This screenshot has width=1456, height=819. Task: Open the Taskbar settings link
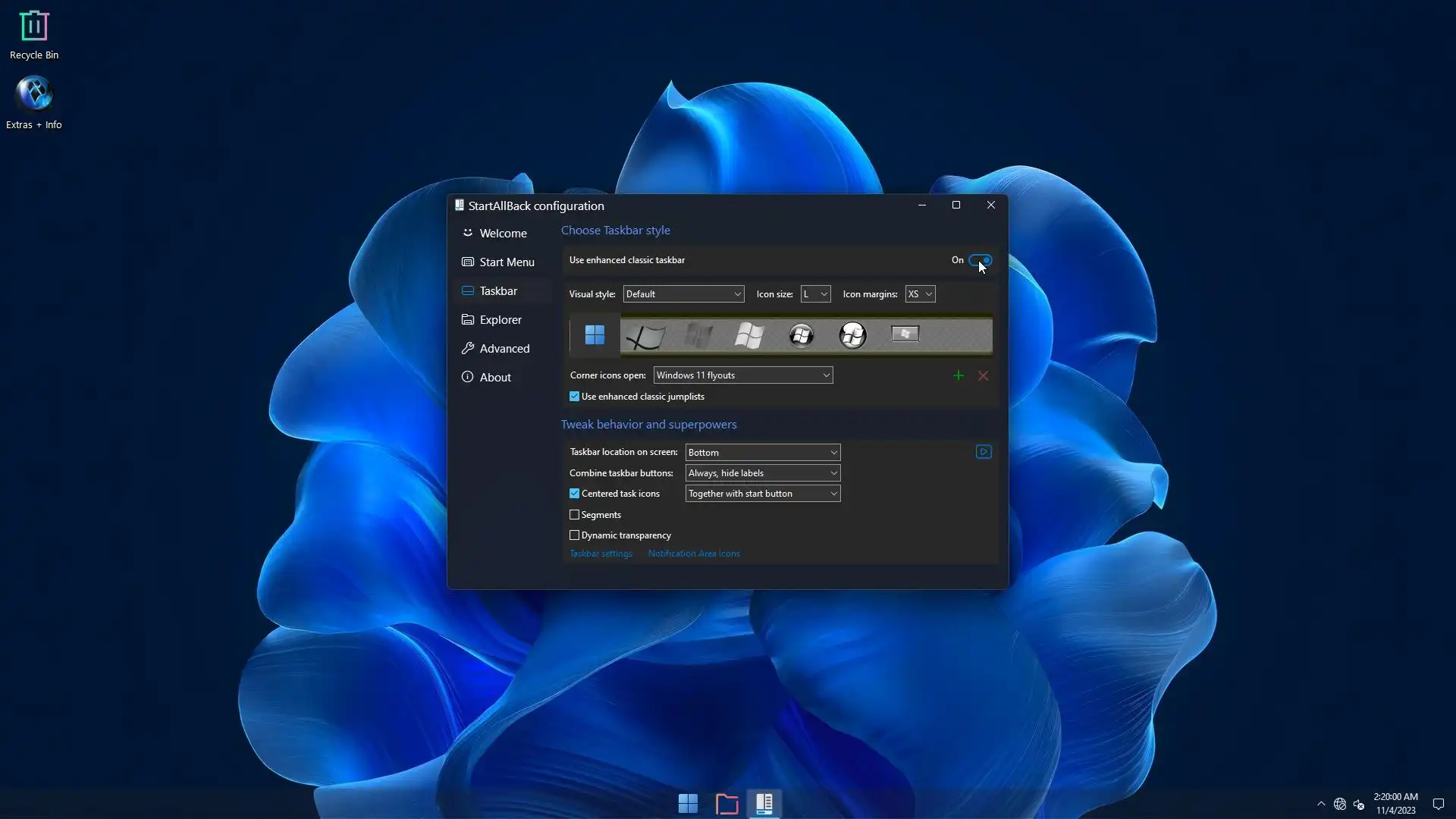[x=601, y=554]
